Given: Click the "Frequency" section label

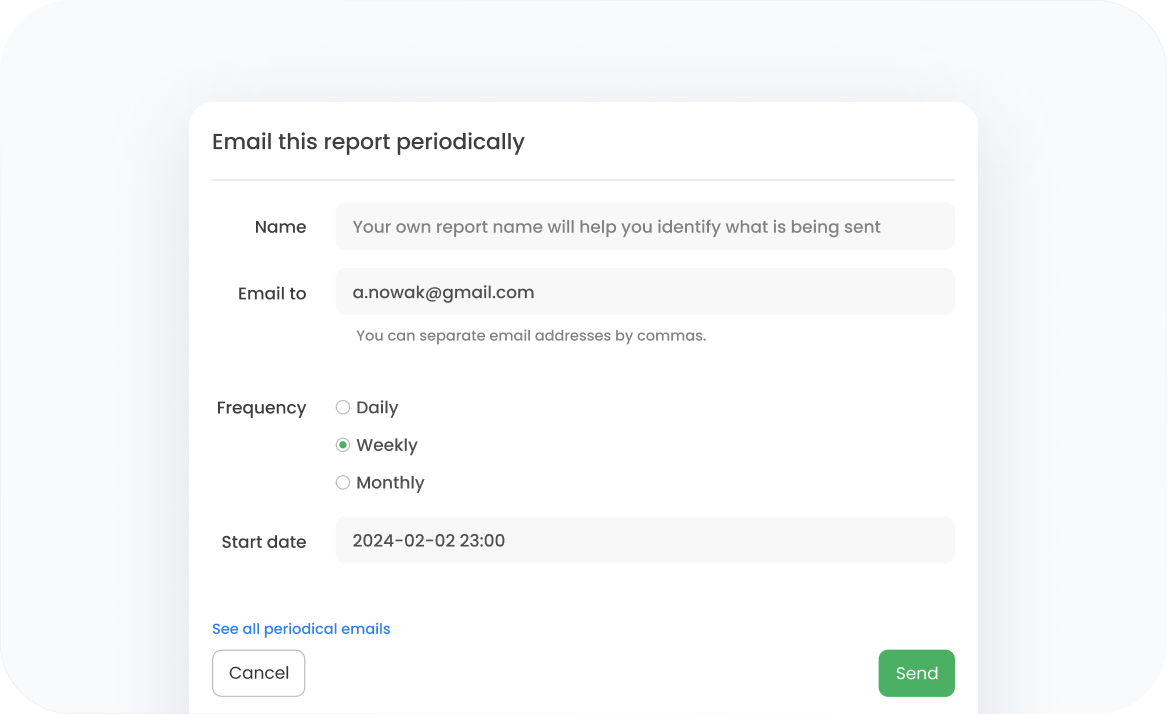Looking at the screenshot, I should pyautogui.click(x=261, y=408).
